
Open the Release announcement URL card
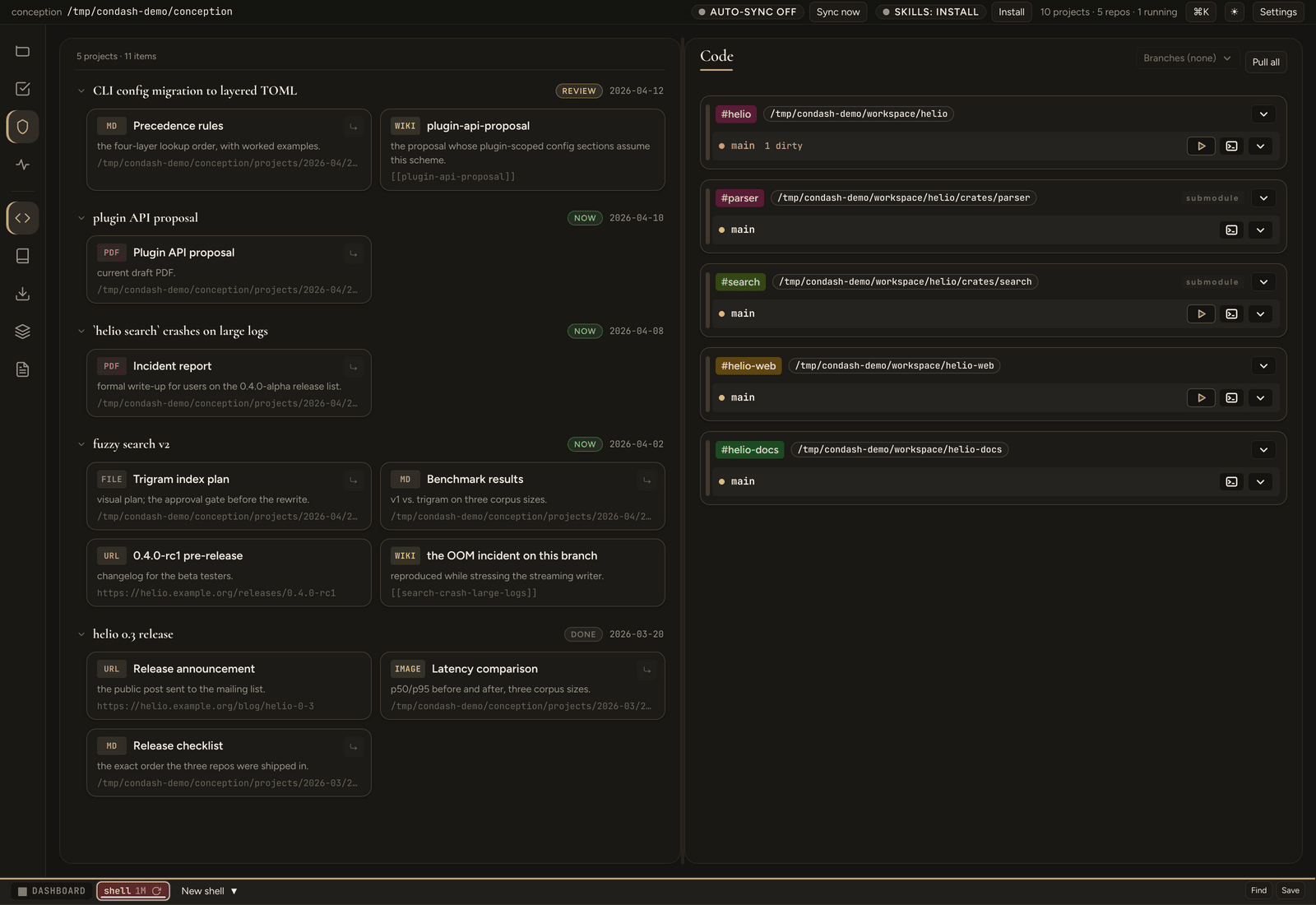click(229, 686)
